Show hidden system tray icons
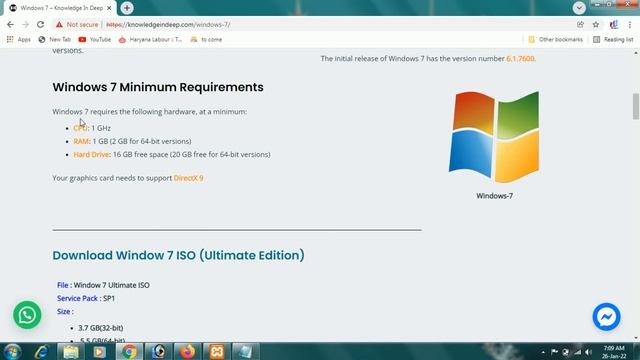The height and width of the screenshot is (360, 640). 543,352
